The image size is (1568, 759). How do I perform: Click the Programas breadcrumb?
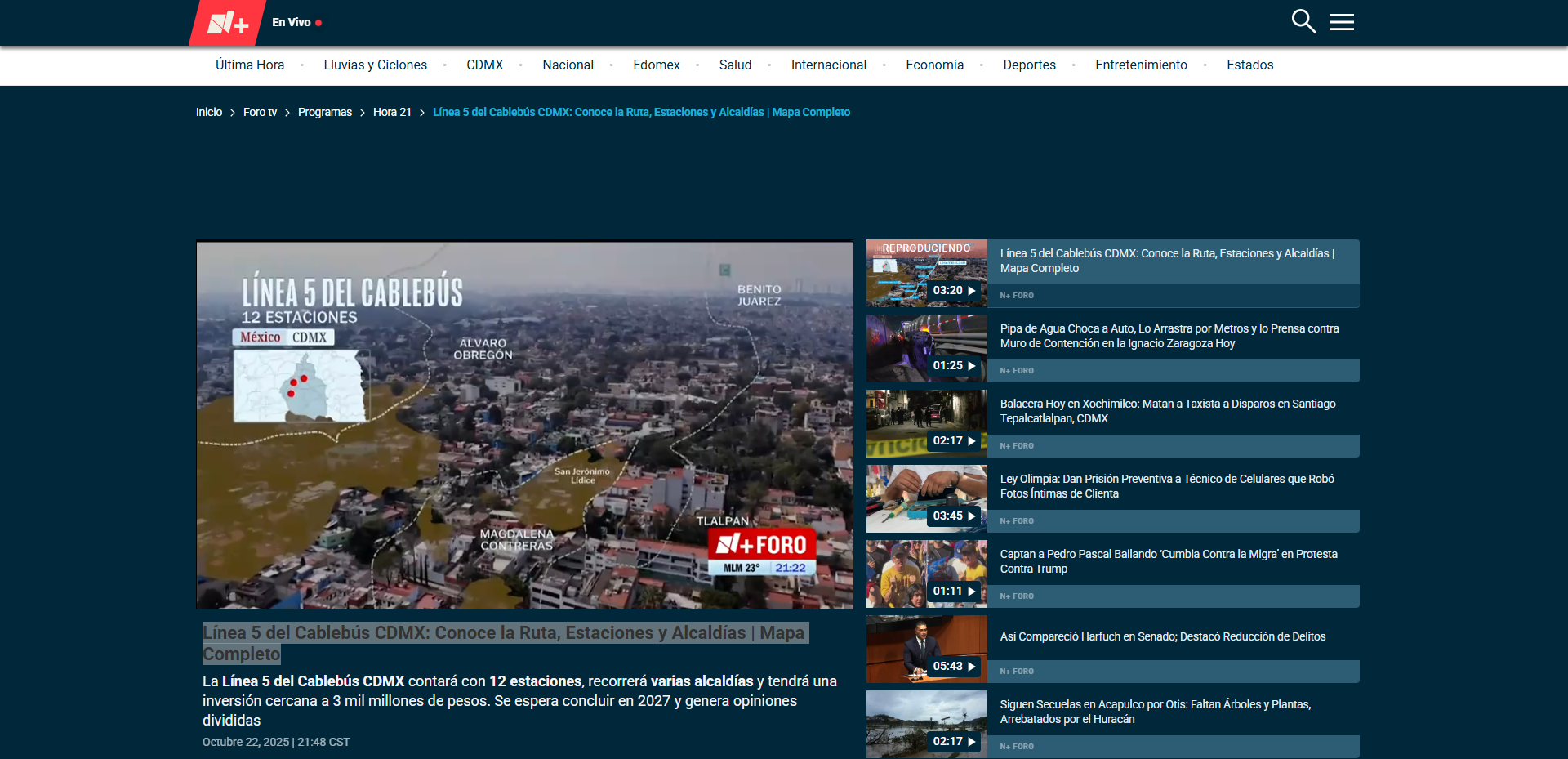tap(325, 112)
